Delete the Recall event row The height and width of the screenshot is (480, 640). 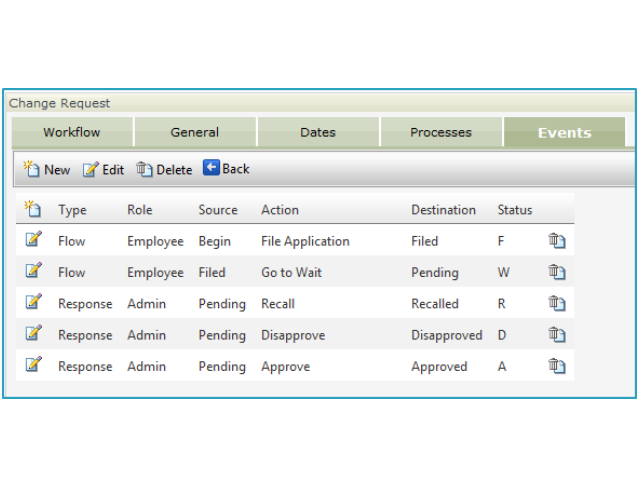point(557,303)
